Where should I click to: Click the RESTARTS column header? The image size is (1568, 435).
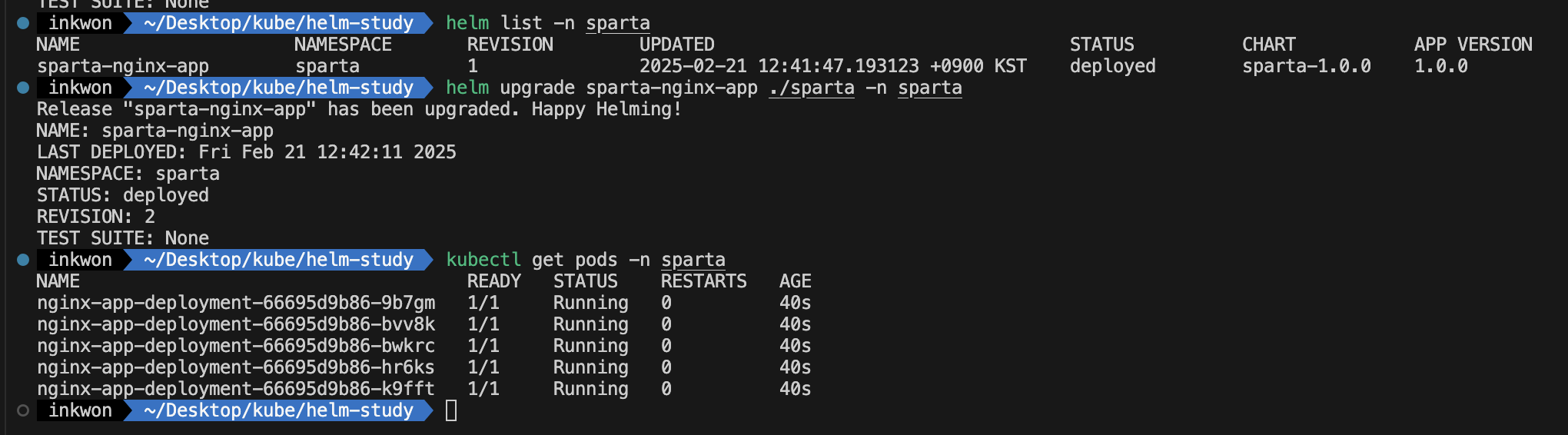coord(704,281)
